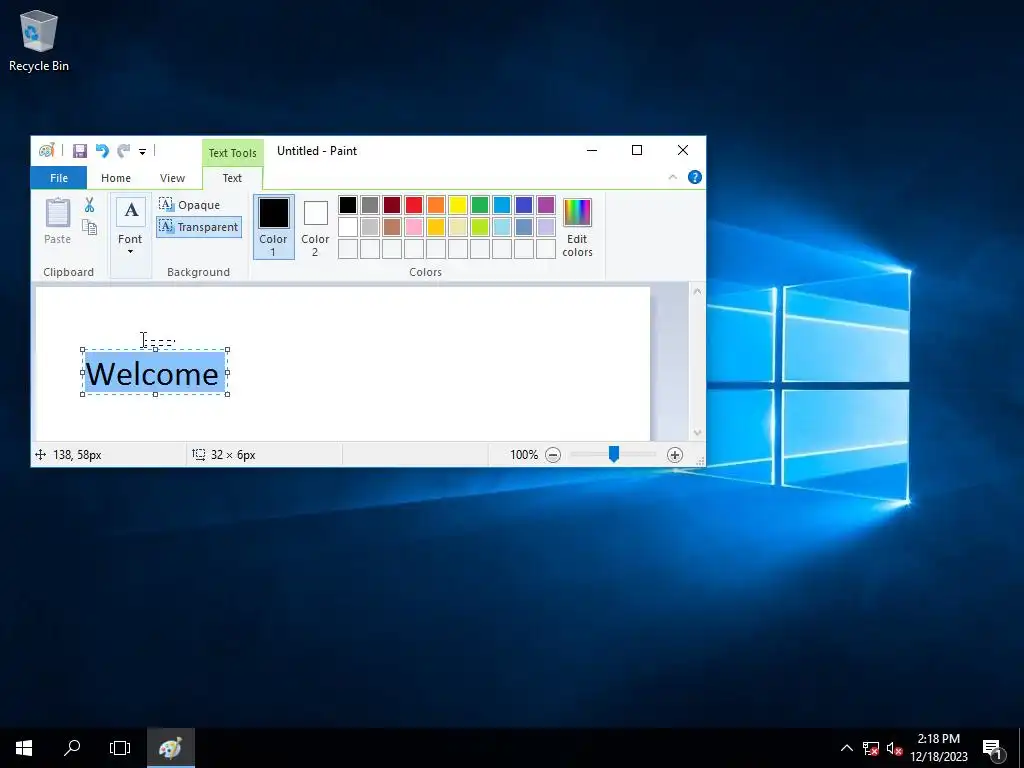The width and height of the screenshot is (1024, 768).
Task: Open the Recycle Bin desktop icon
Action: pyautogui.click(x=39, y=40)
